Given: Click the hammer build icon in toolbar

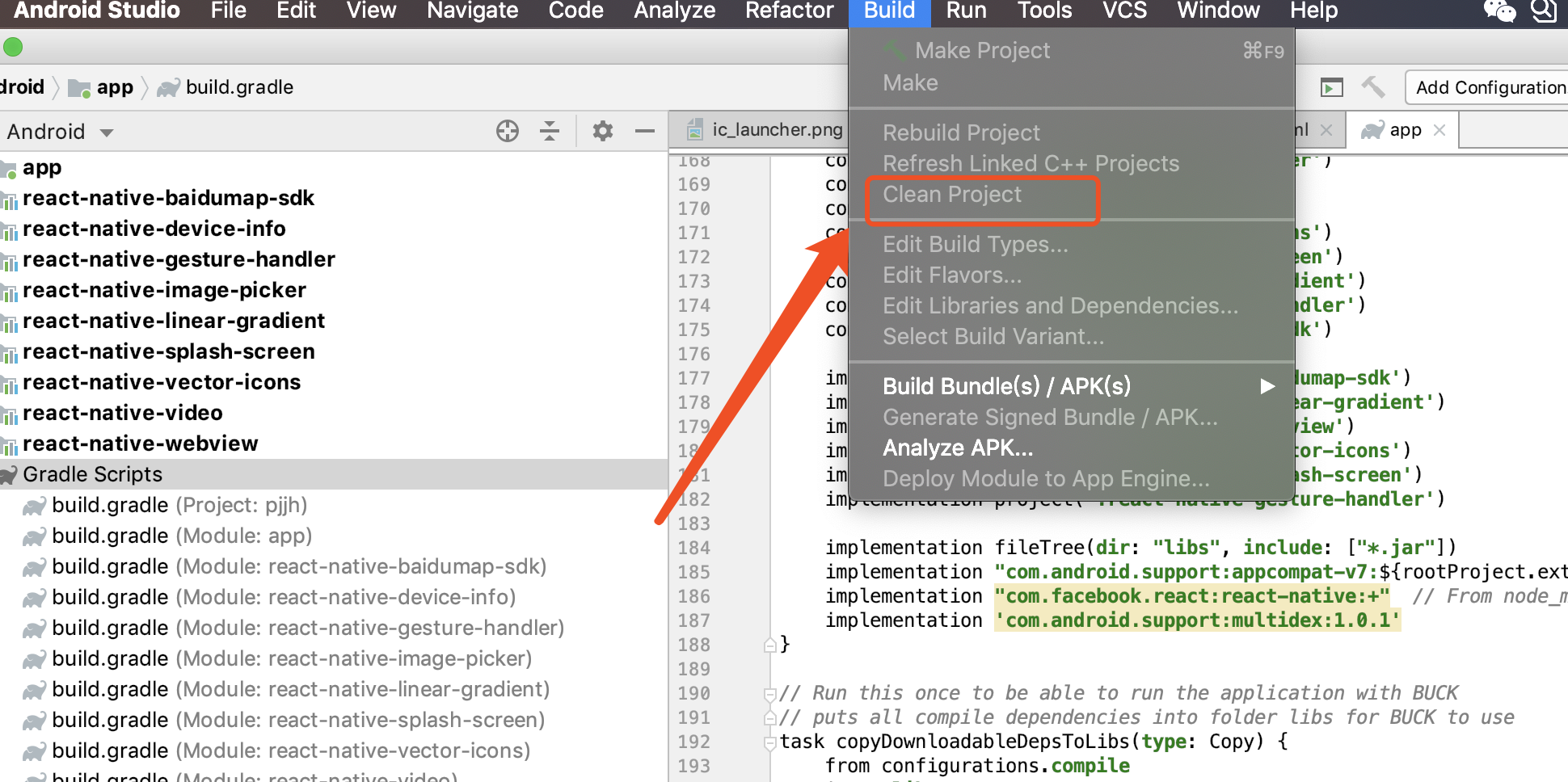Looking at the screenshot, I should point(1373,86).
